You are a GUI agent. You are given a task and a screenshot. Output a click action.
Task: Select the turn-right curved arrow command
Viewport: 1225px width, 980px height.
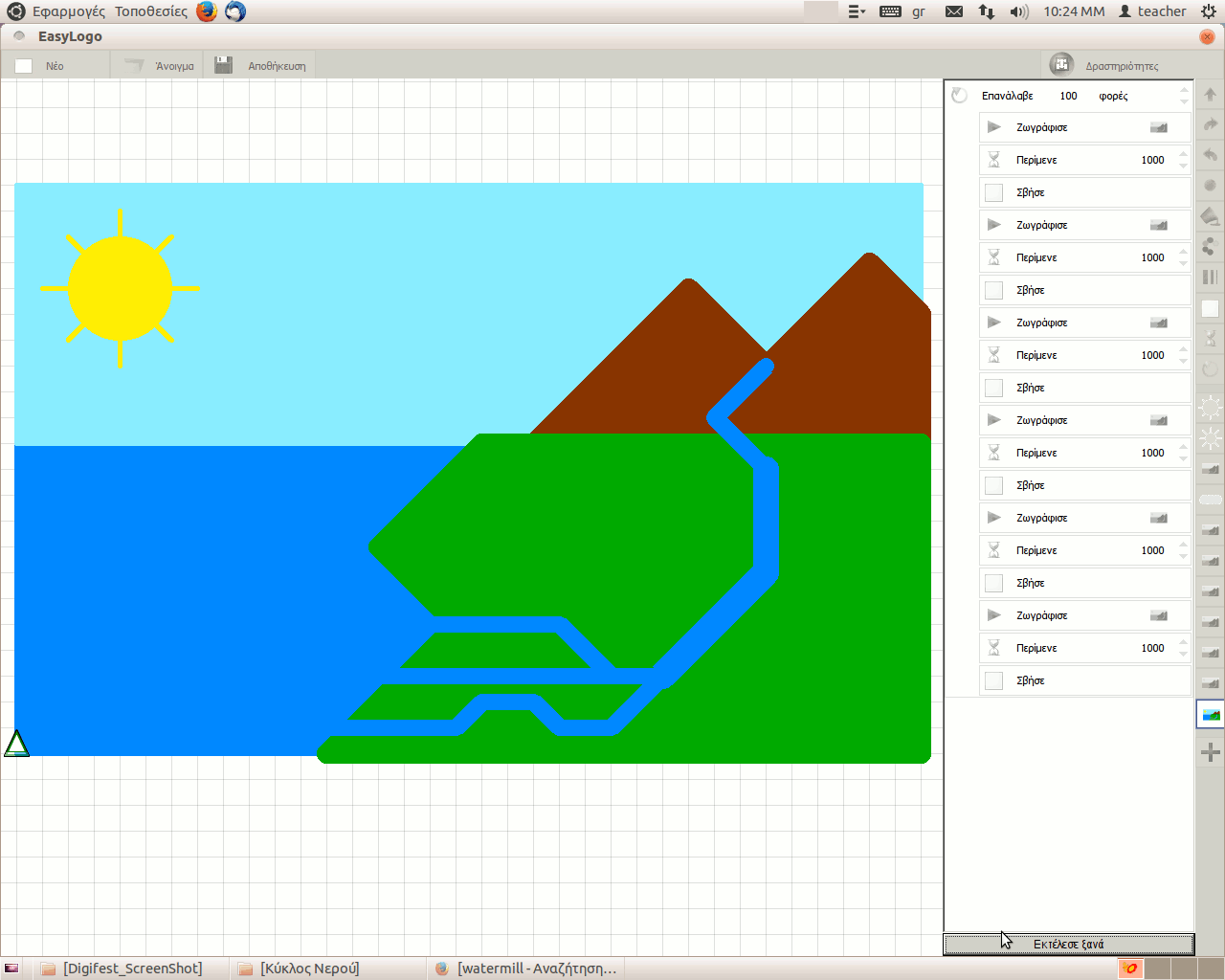[x=1210, y=124]
